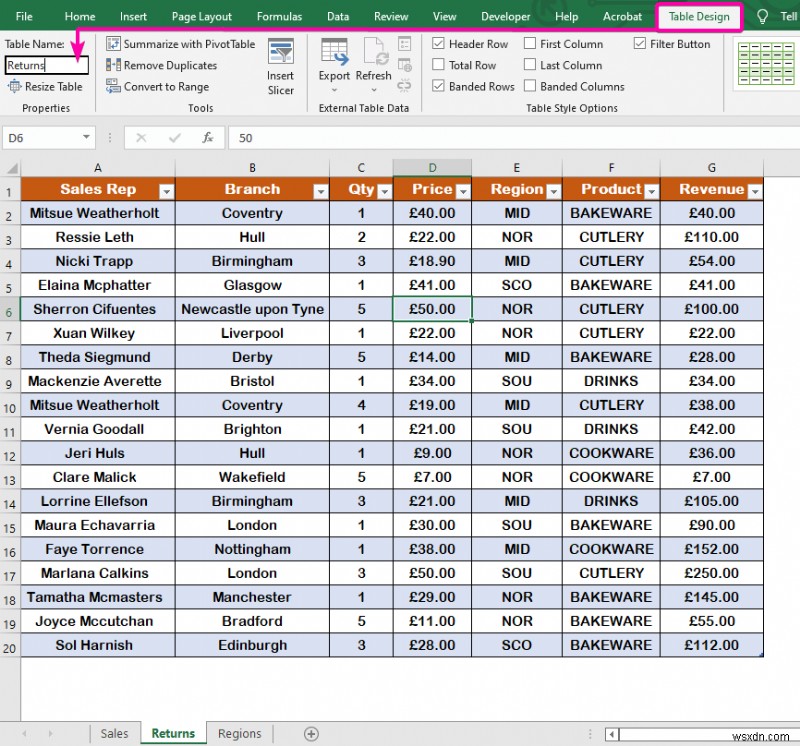Viewport: 800px width, 746px height.
Task: Open the Sales sheet tab
Action: [x=114, y=733]
